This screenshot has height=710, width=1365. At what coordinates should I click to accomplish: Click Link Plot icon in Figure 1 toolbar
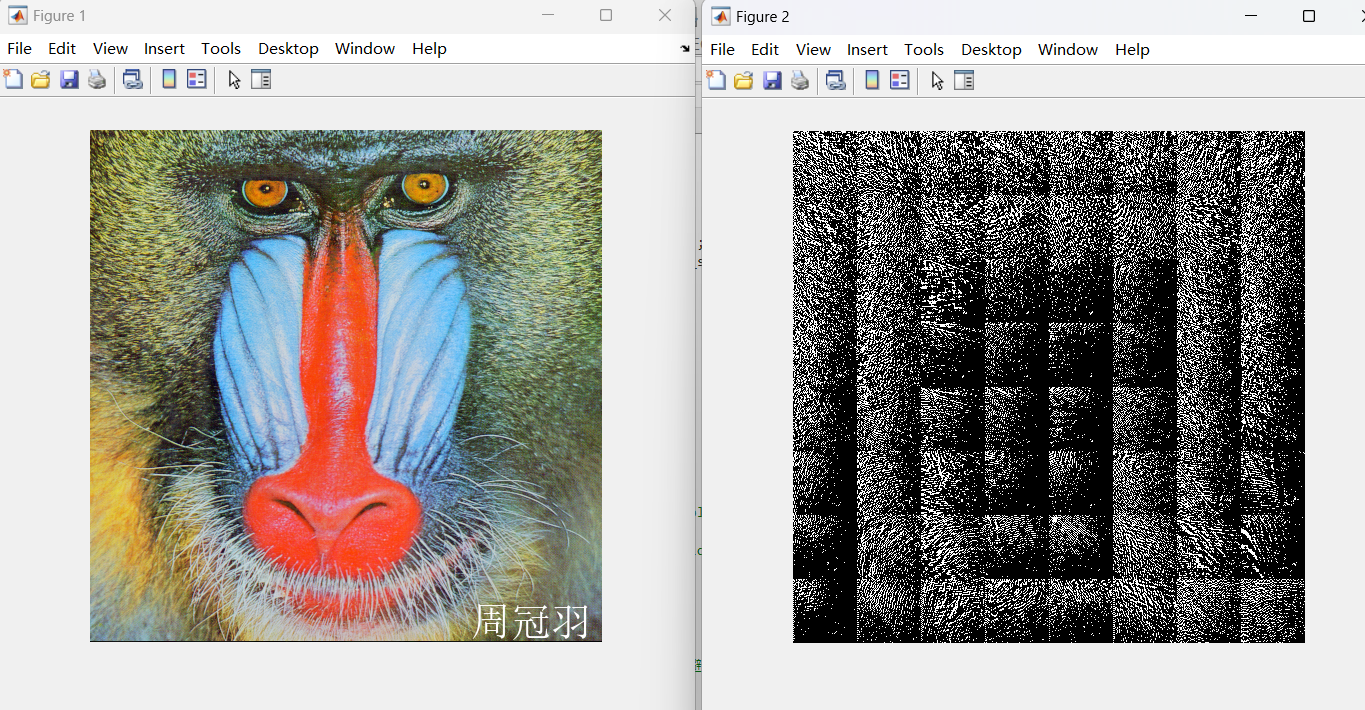(x=132, y=79)
